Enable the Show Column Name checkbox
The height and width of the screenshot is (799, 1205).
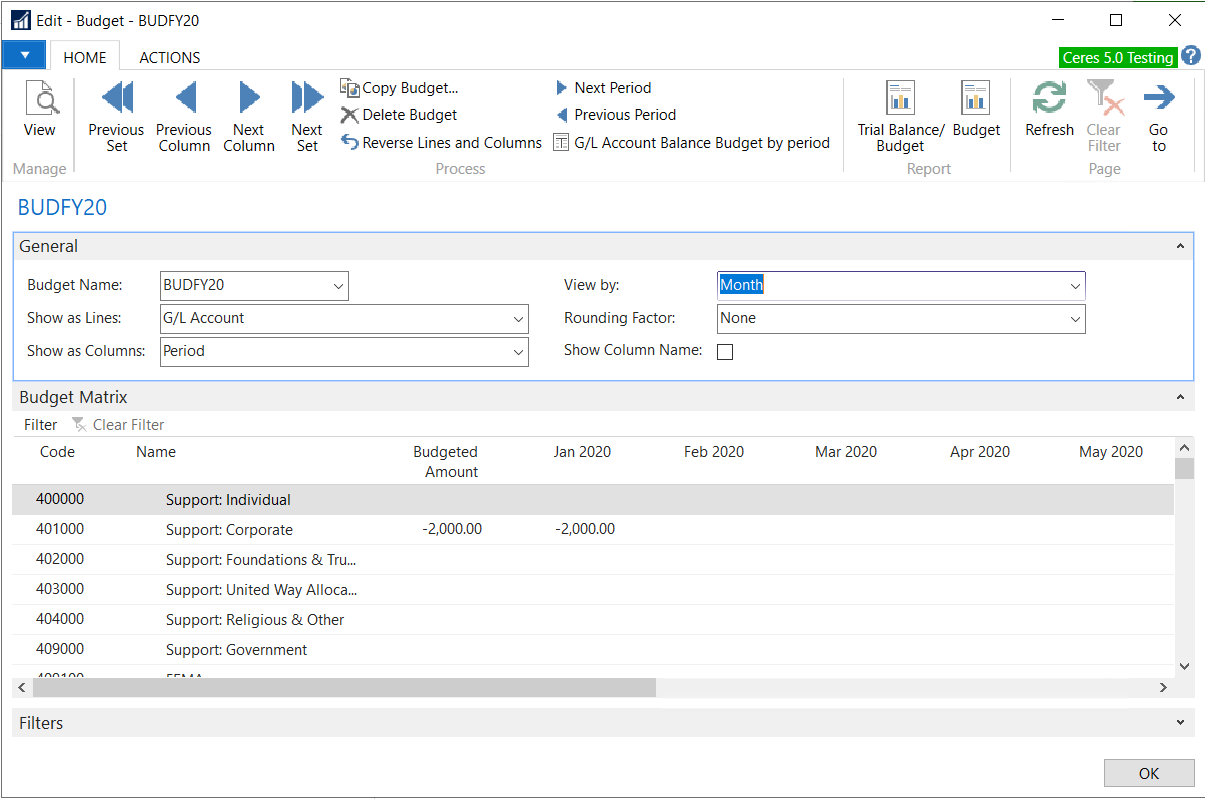click(x=725, y=352)
